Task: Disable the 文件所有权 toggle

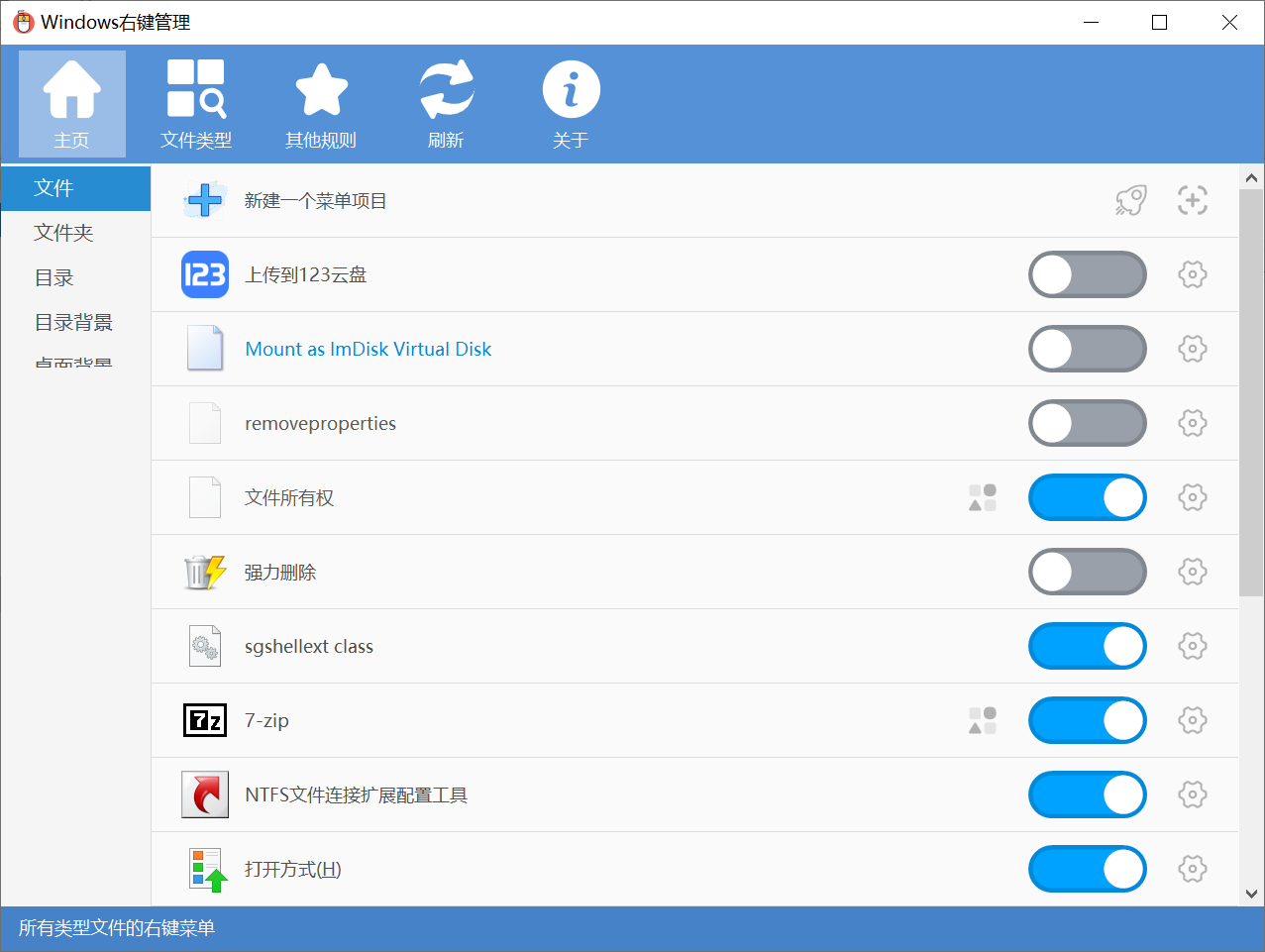Action: pyautogui.click(x=1088, y=497)
